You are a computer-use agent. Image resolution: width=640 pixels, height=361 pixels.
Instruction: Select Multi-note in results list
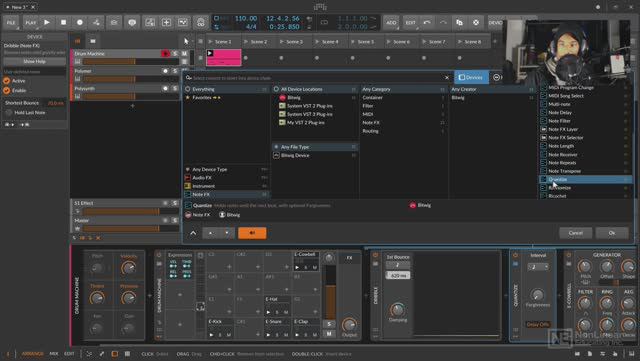pos(585,104)
